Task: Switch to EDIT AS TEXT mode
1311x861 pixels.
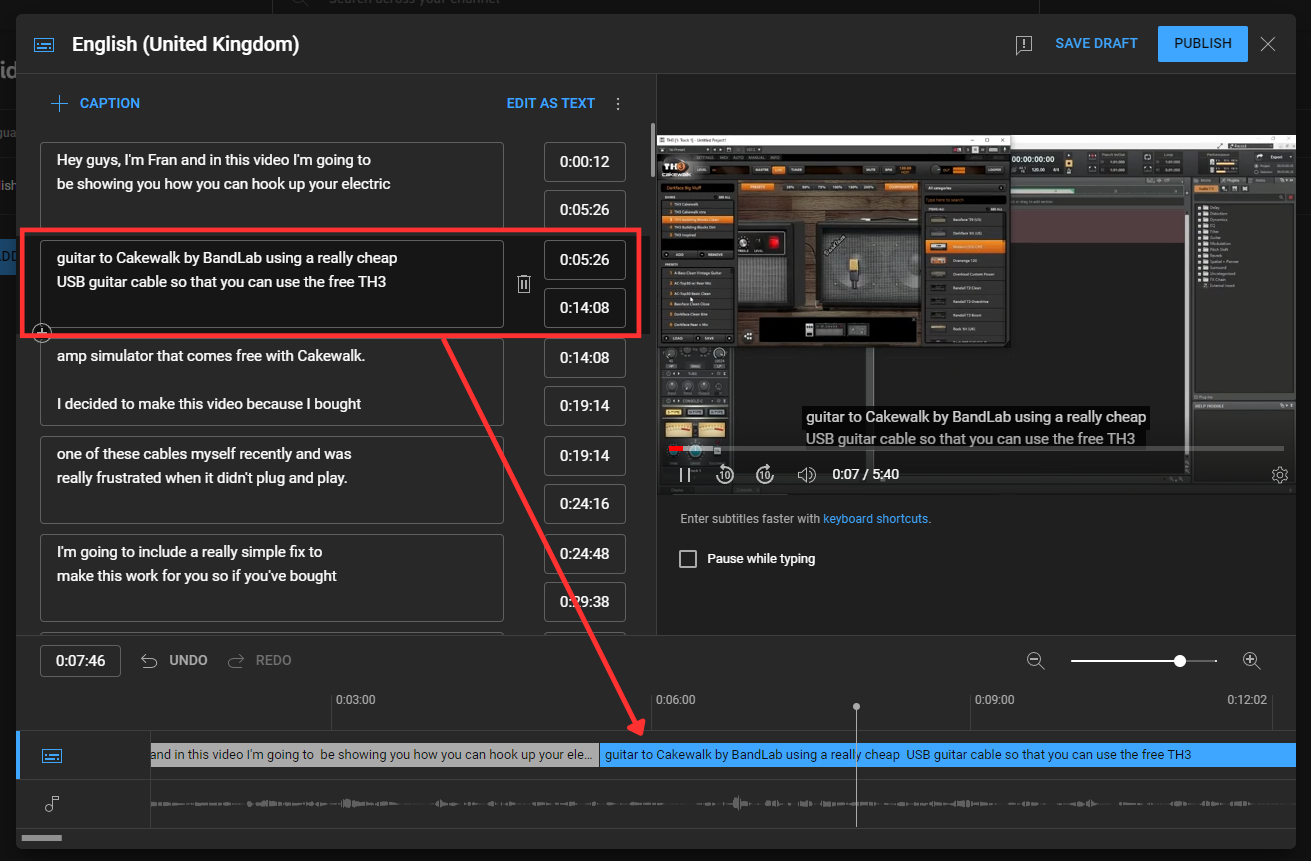Action: (550, 103)
